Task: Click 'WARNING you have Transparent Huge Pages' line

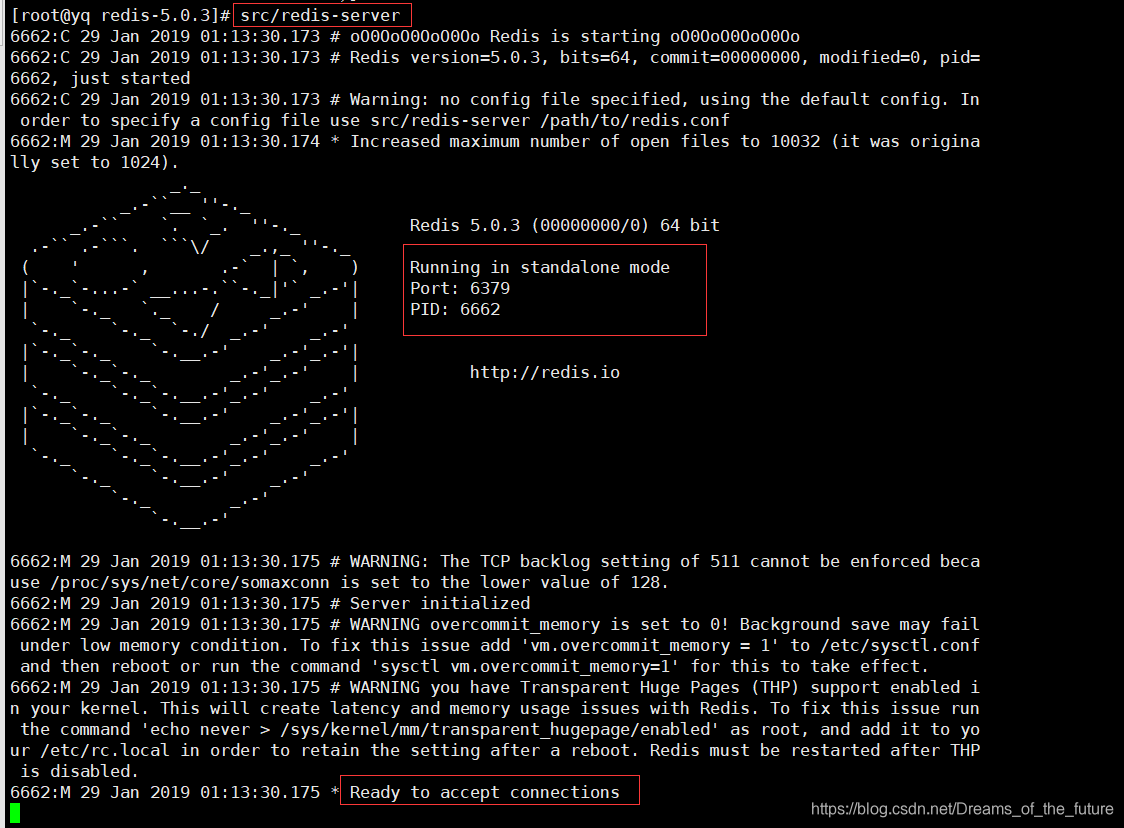Action: click(495, 687)
